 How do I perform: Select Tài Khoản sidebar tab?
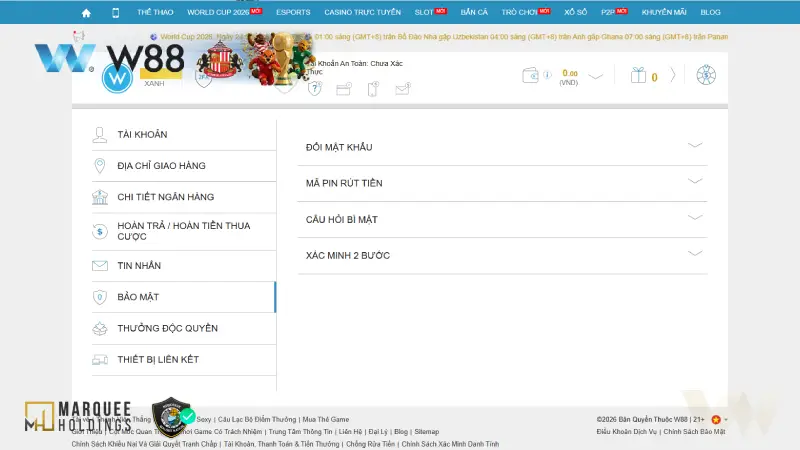click(184, 135)
